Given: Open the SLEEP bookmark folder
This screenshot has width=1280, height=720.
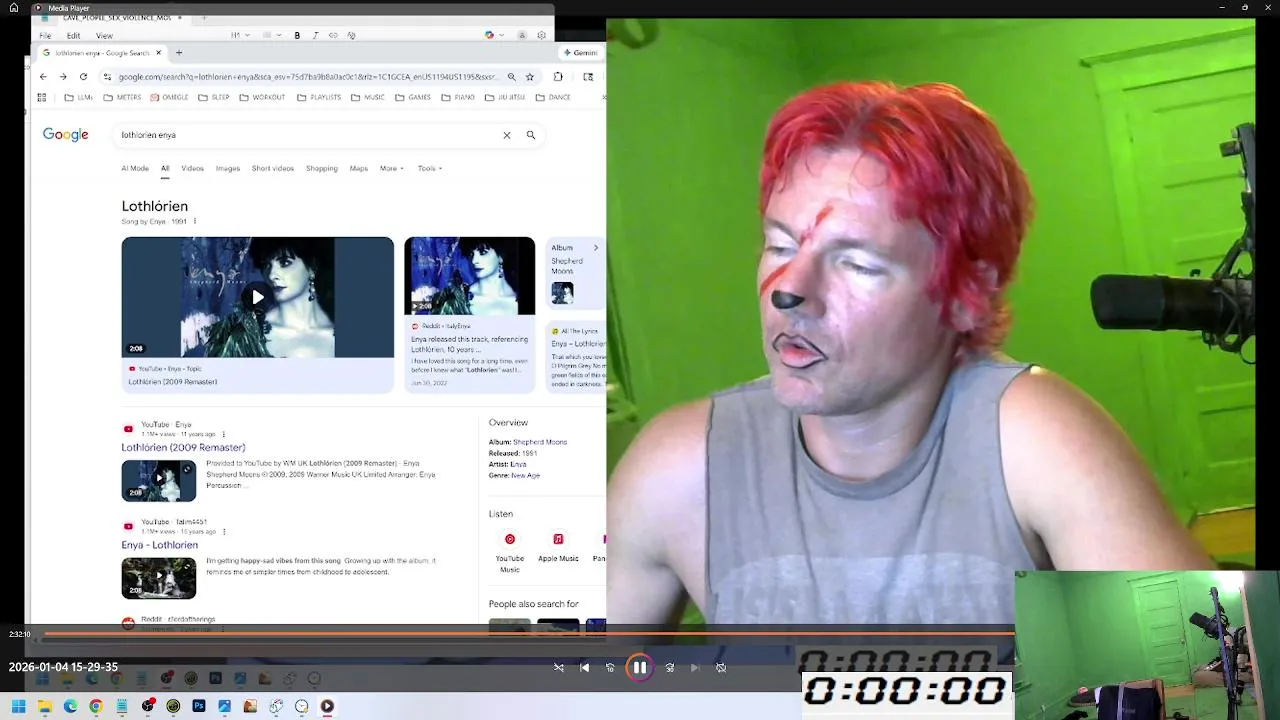Looking at the screenshot, I should click(214, 97).
